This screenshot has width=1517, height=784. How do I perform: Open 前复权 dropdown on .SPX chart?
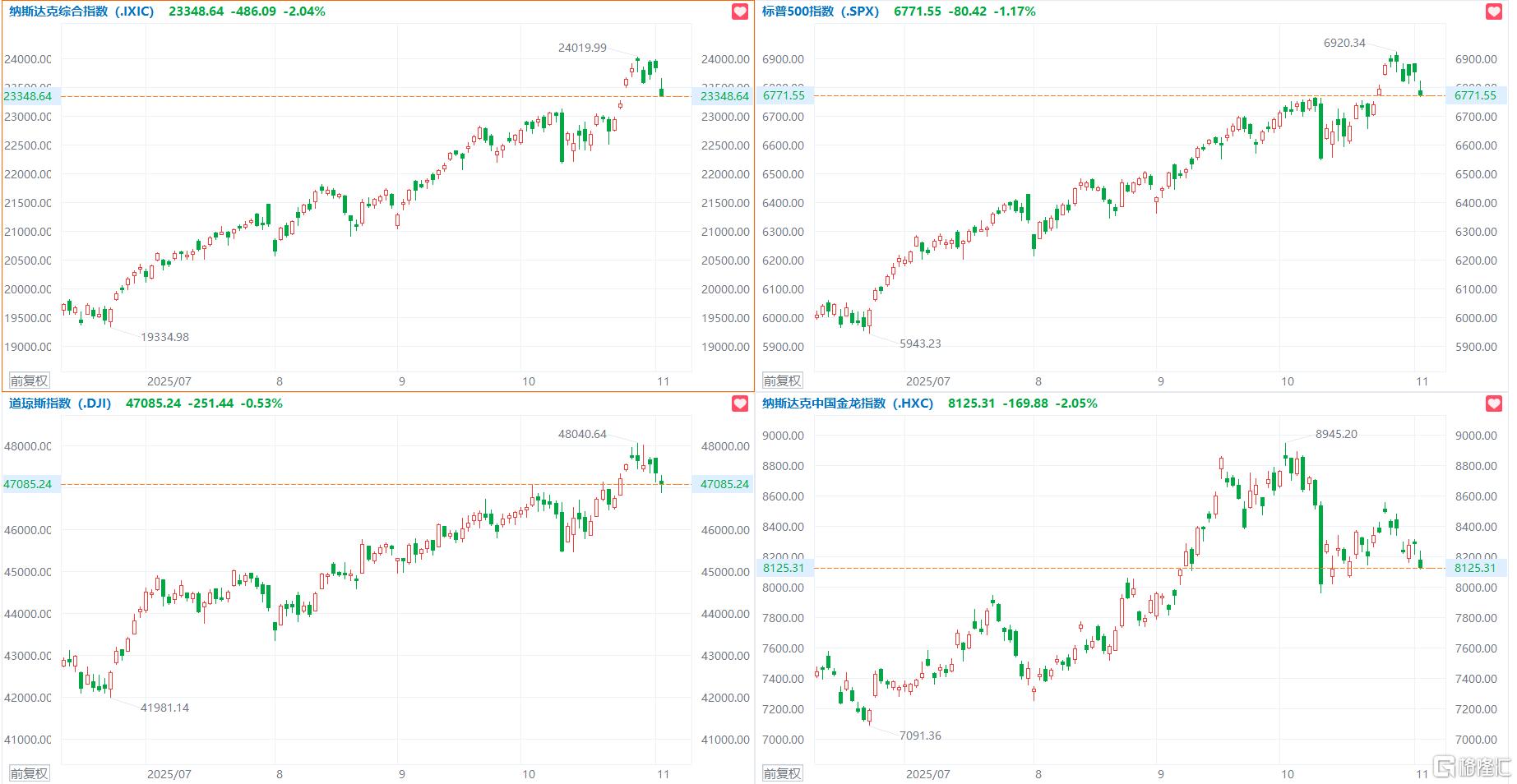pos(782,380)
